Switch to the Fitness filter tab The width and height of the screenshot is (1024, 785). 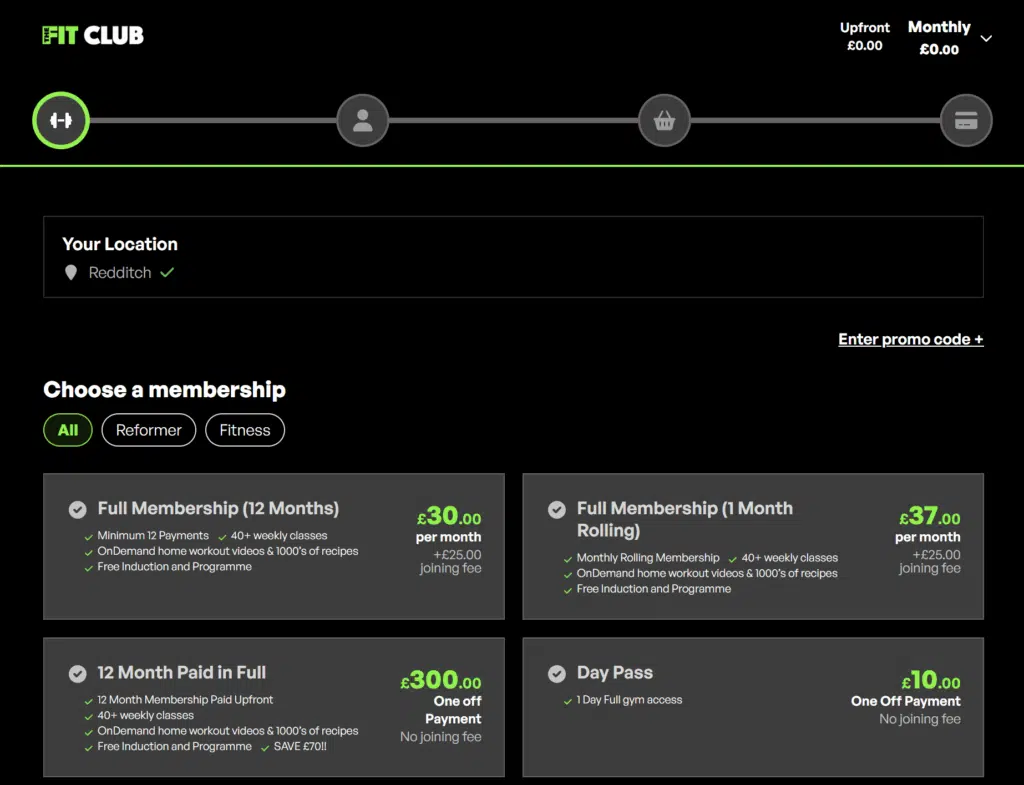coord(244,430)
